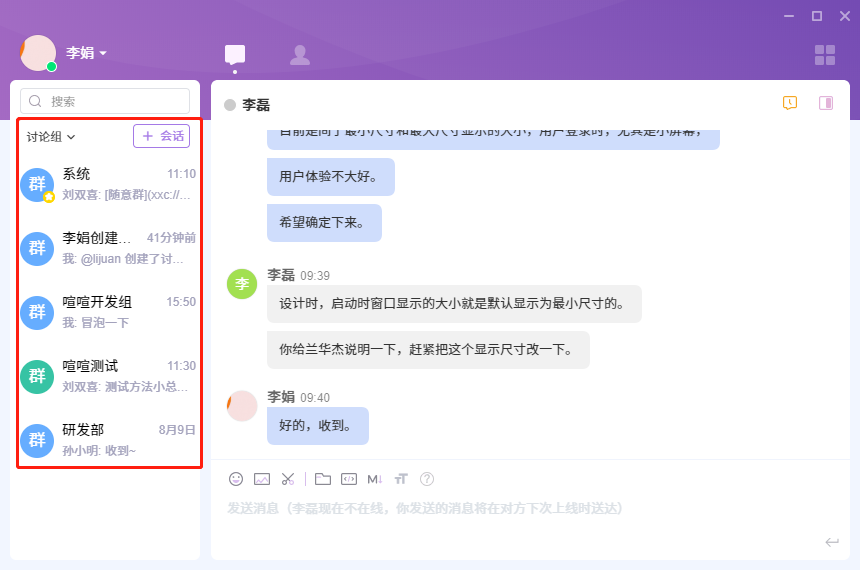Toggle Markdown mode with M↓ icon

pos(375,479)
